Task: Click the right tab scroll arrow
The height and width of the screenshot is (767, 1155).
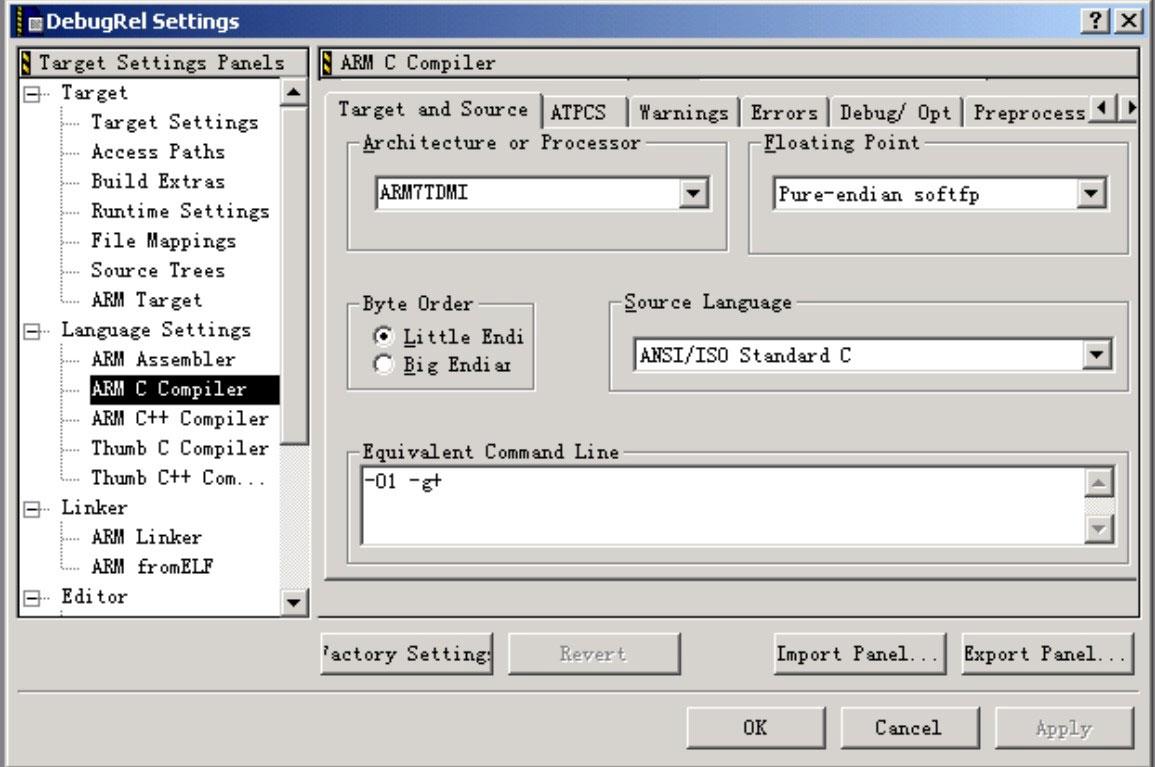Action: click(1131, 111)
